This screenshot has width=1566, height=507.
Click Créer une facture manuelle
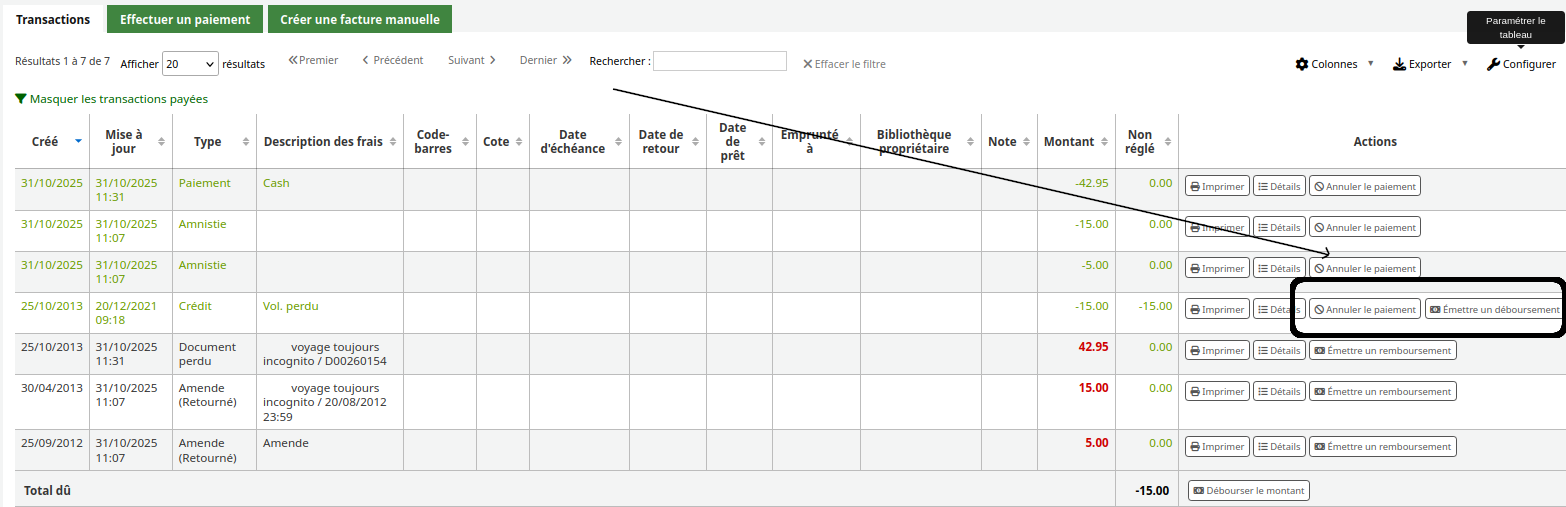click(x=359, y=19)
